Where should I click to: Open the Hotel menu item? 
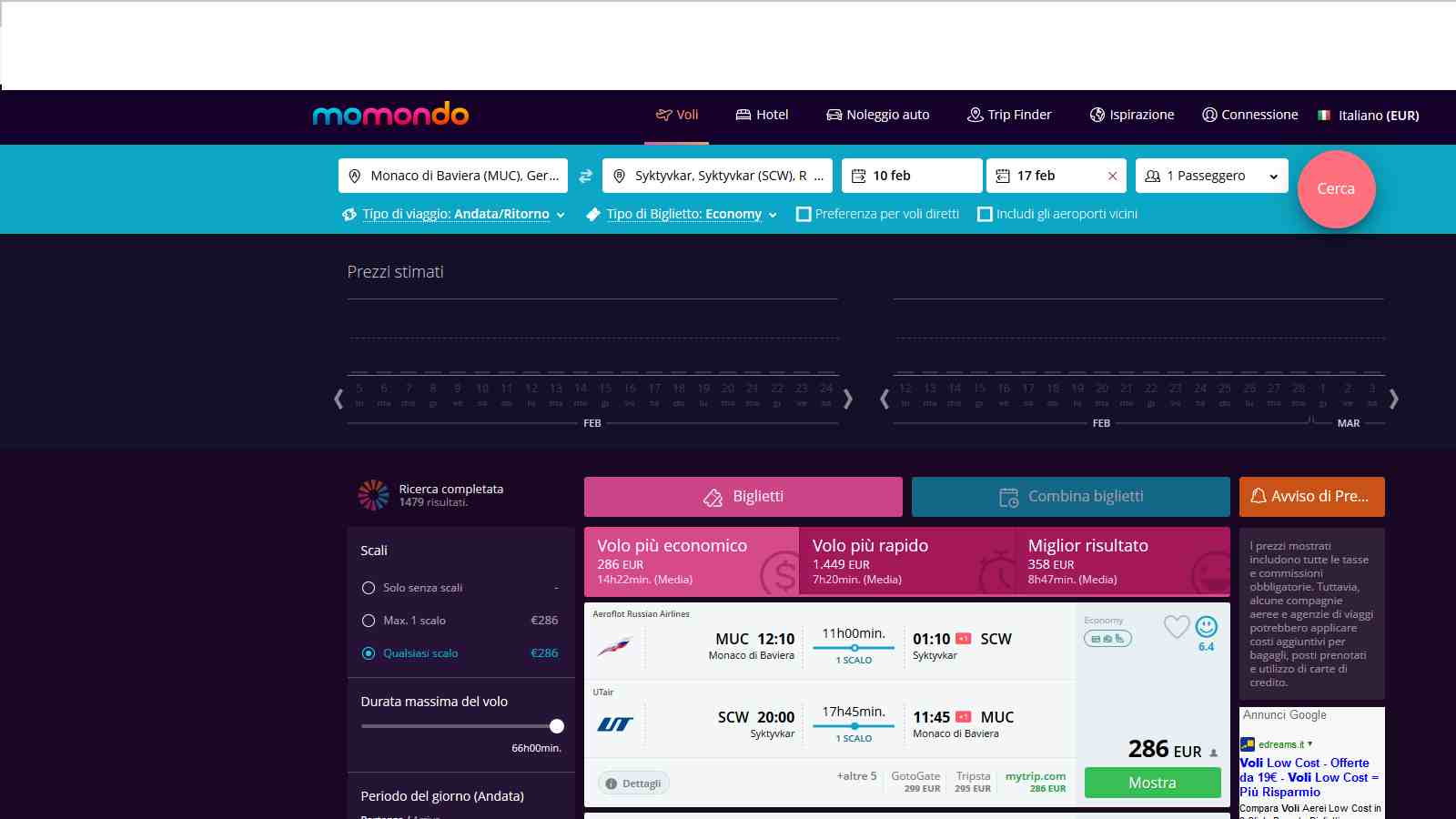tap(762, 115)
